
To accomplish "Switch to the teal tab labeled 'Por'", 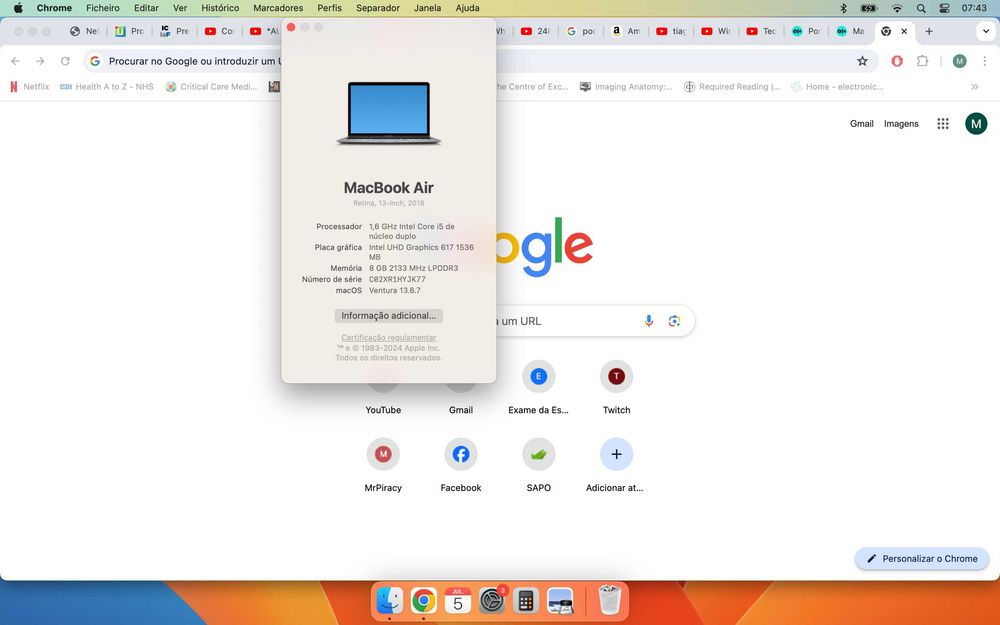I will pos(805,31).
